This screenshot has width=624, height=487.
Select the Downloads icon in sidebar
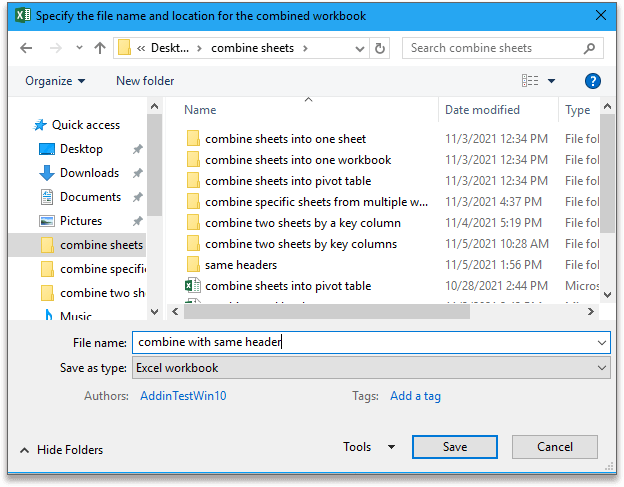(47, 173)
